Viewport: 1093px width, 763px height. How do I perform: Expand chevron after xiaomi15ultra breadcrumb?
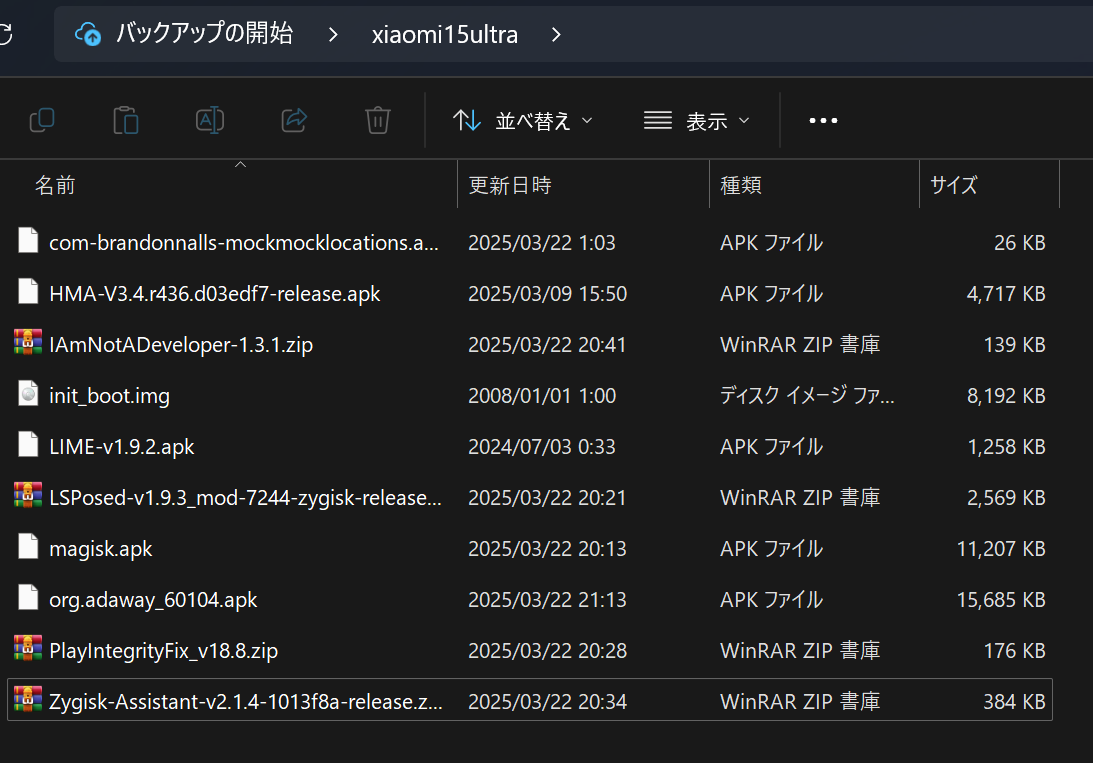click(x=556, y=34)
